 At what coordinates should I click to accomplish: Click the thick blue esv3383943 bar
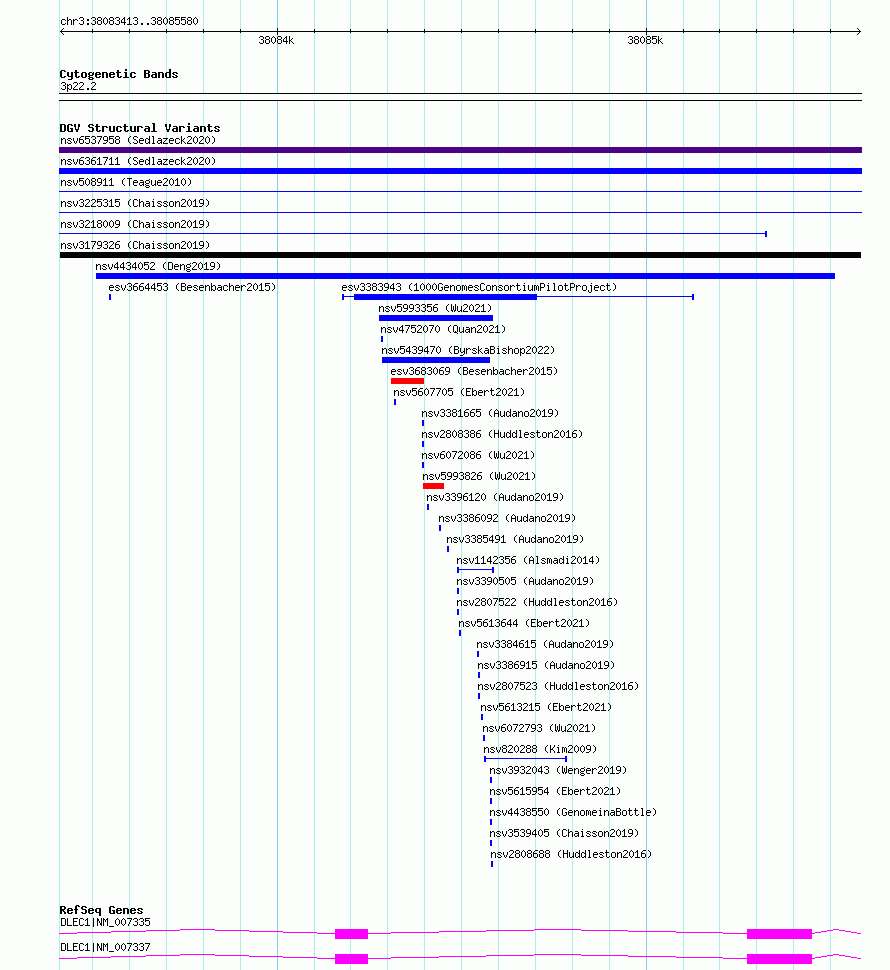(x=445, y=297)
